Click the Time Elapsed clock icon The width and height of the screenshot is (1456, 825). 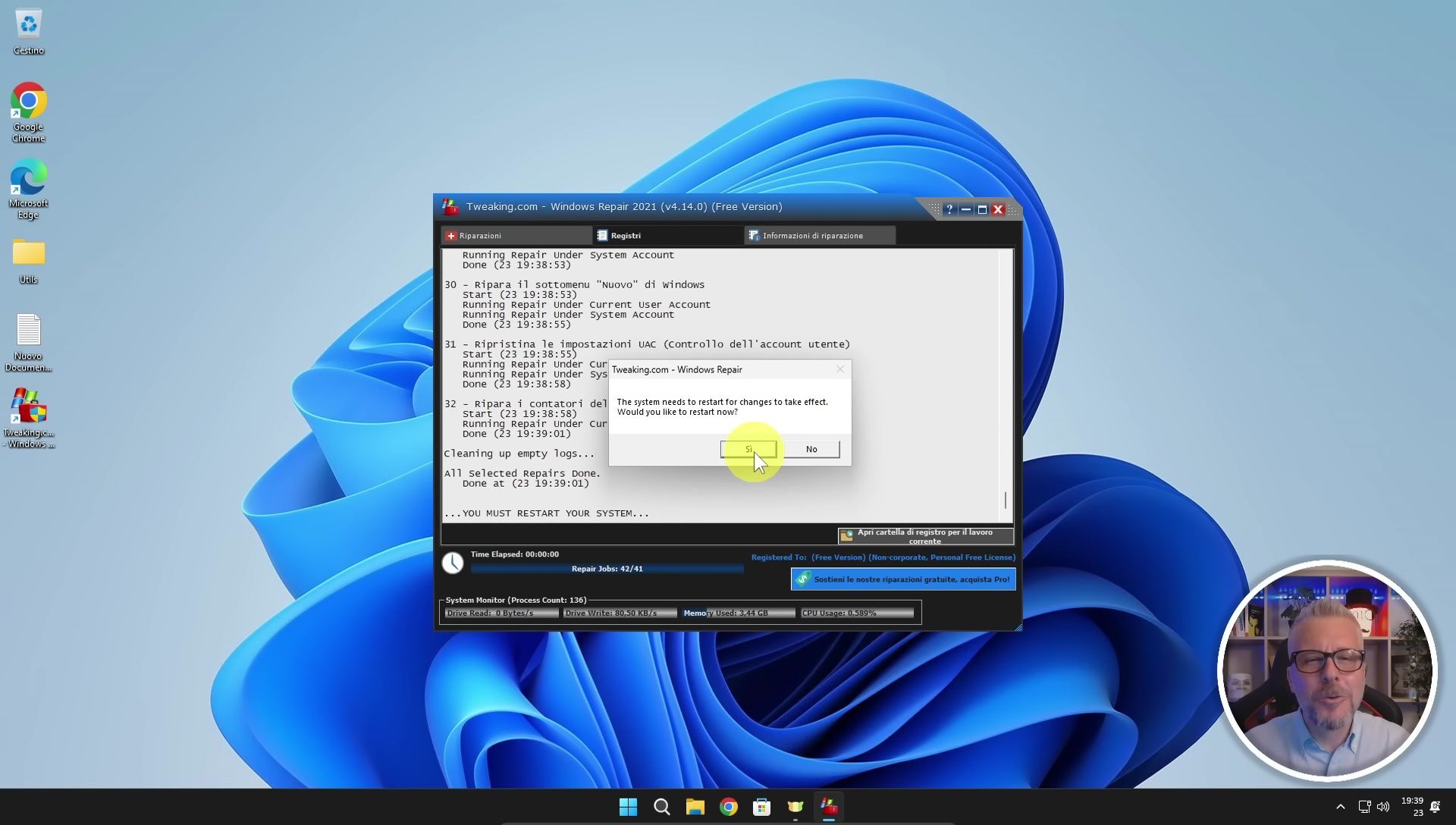453,563
